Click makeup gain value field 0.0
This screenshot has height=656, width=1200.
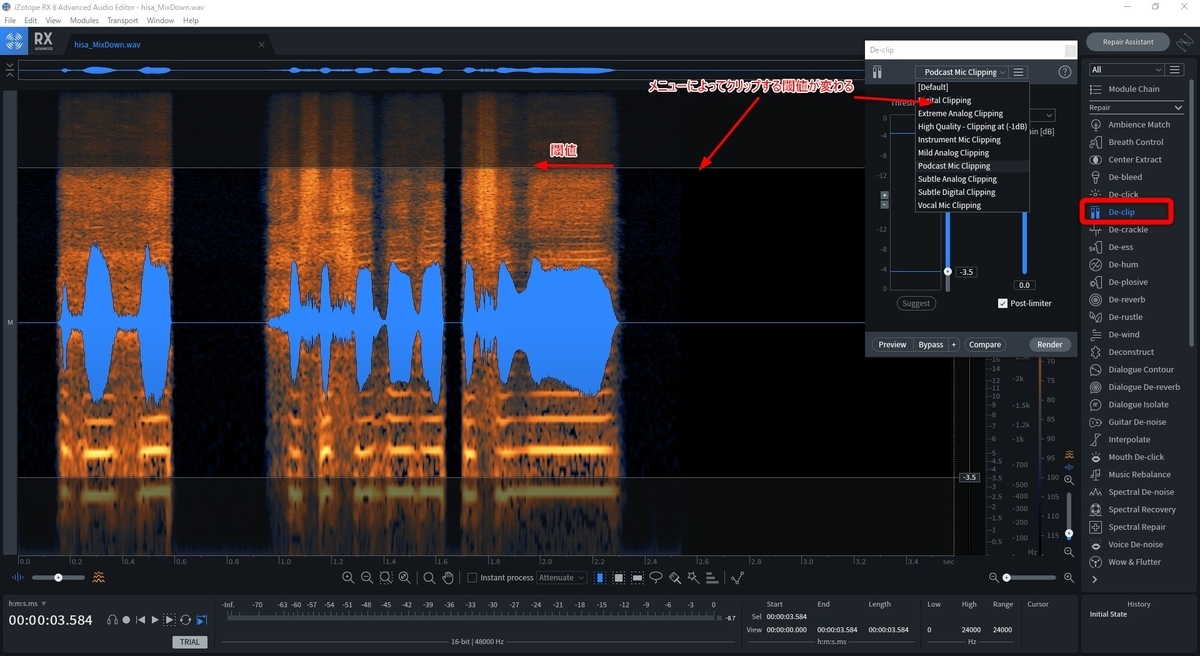pyautogui.click(x=1023, y=285)
